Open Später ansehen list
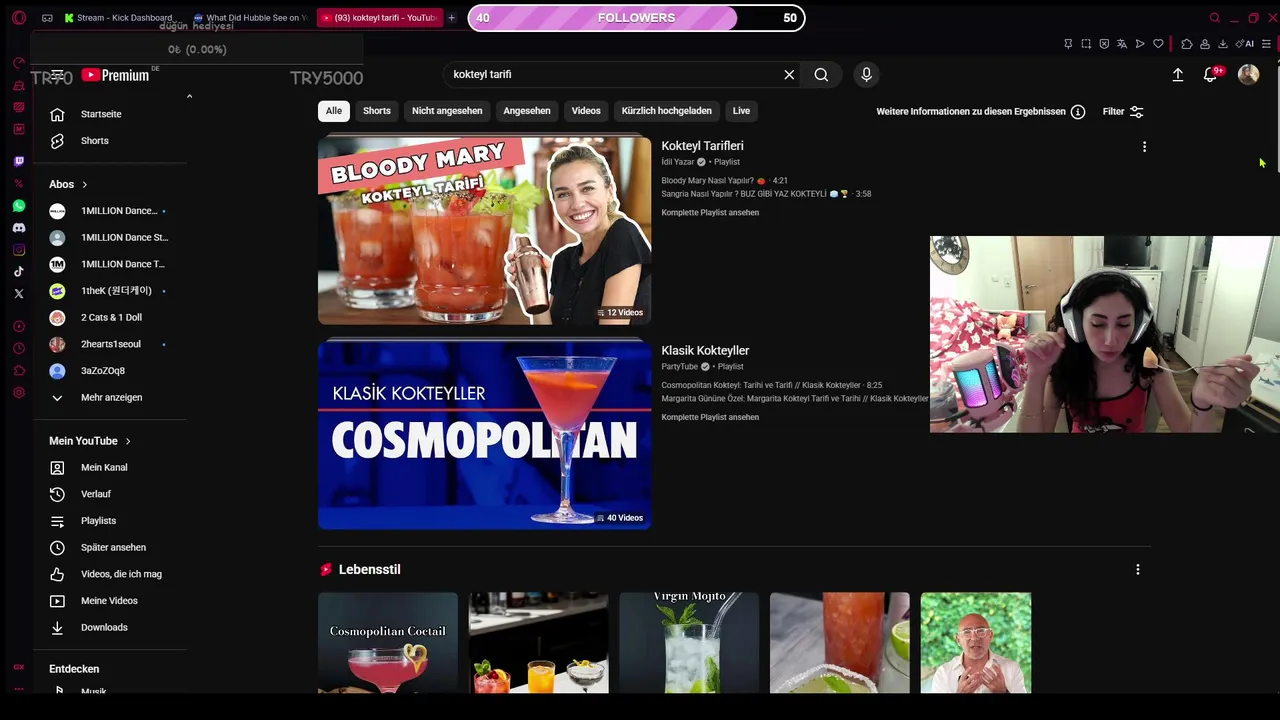This screenshot has width=1280, height=720. point(112,548)
